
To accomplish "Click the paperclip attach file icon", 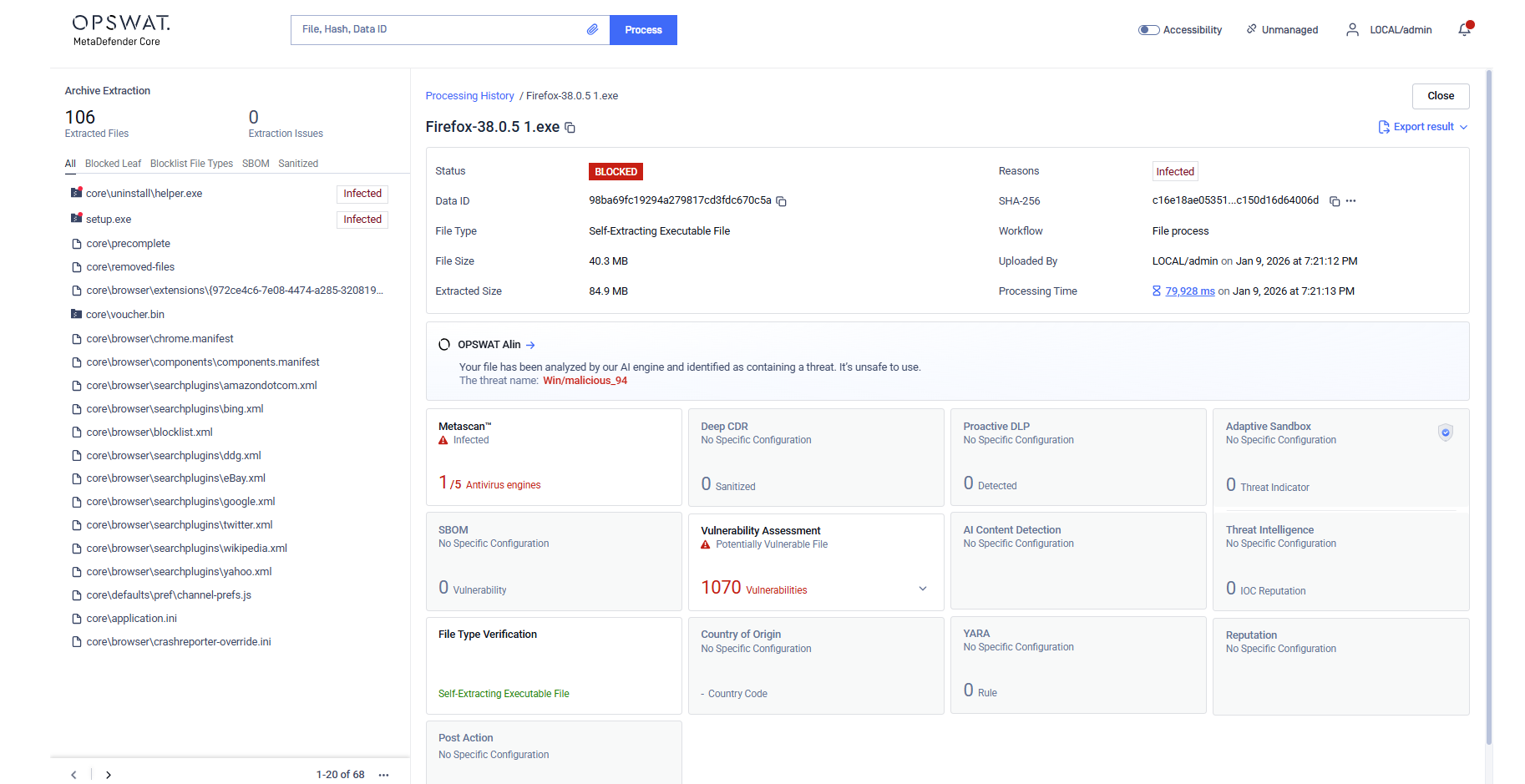I will tap(592, 29).
